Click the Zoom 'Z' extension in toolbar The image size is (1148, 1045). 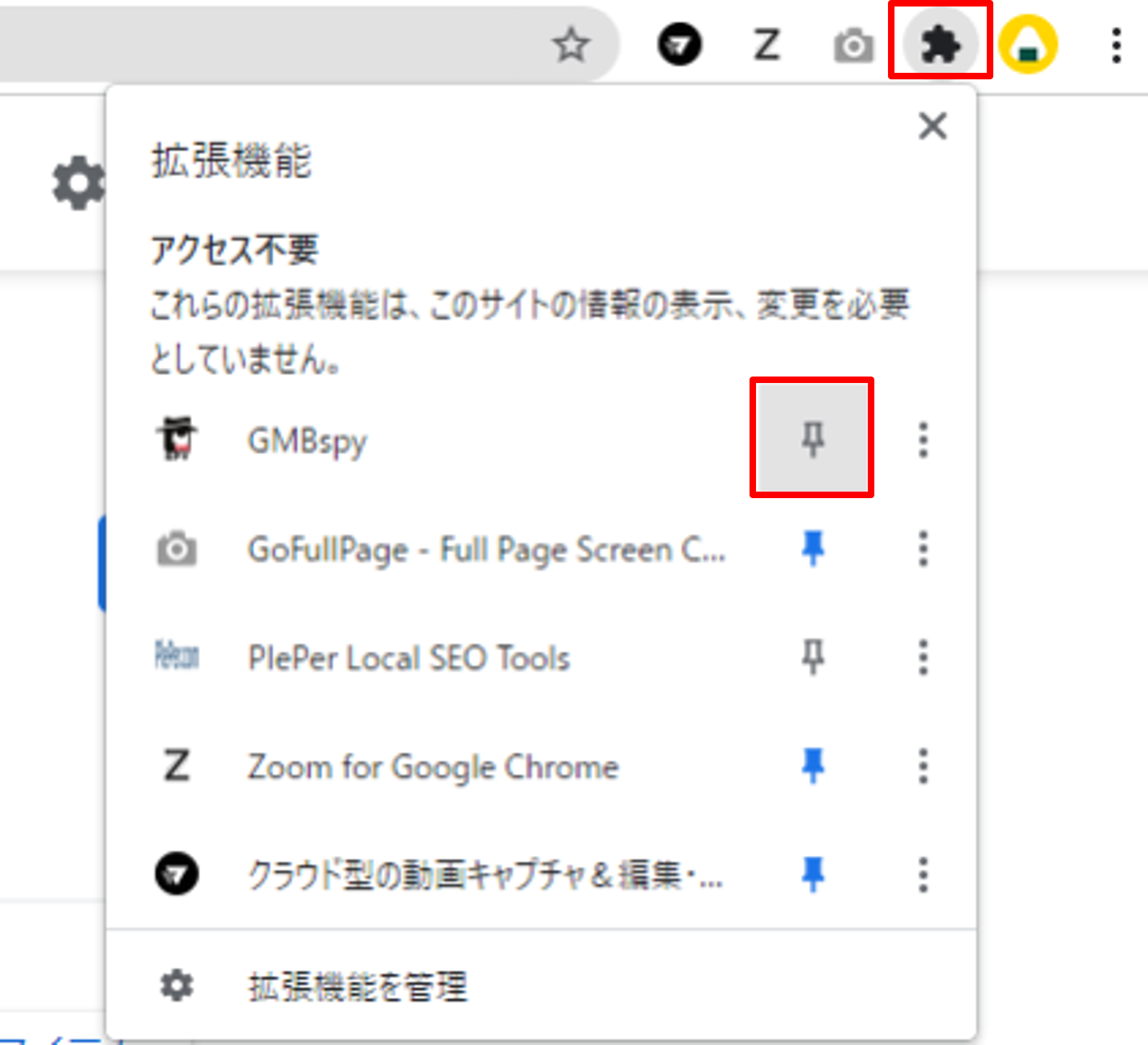(766, 45)
